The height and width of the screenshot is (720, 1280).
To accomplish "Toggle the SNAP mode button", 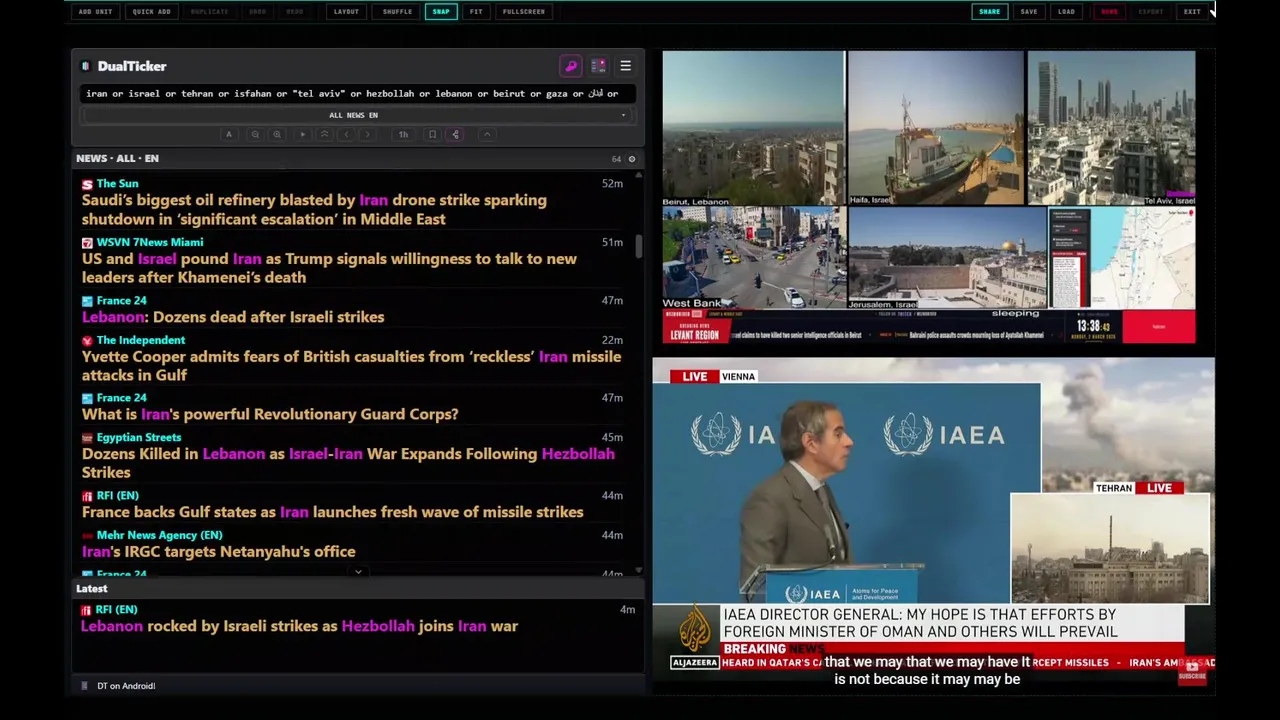I will coord(440,11).
